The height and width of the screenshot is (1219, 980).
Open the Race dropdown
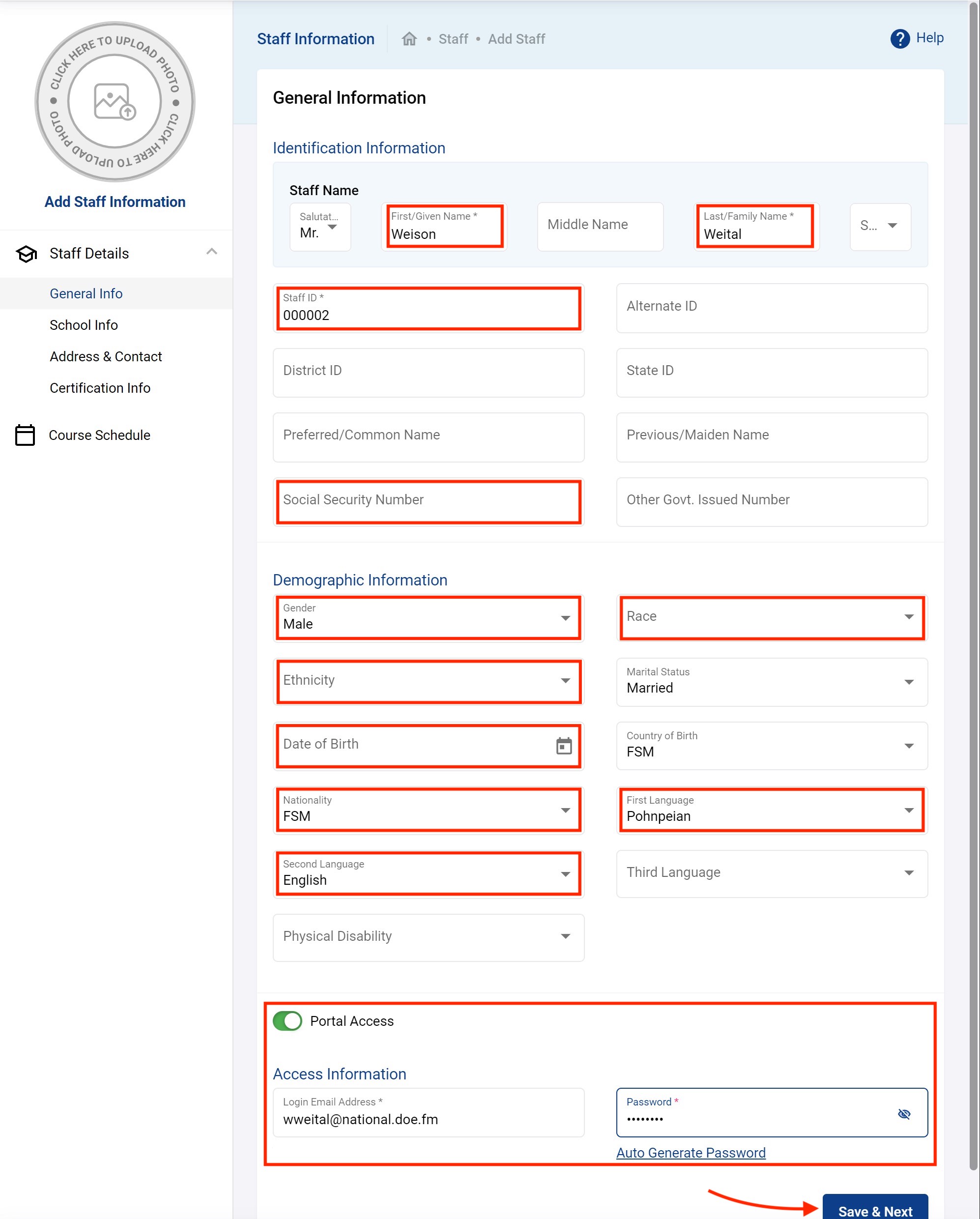click(771, 616)
